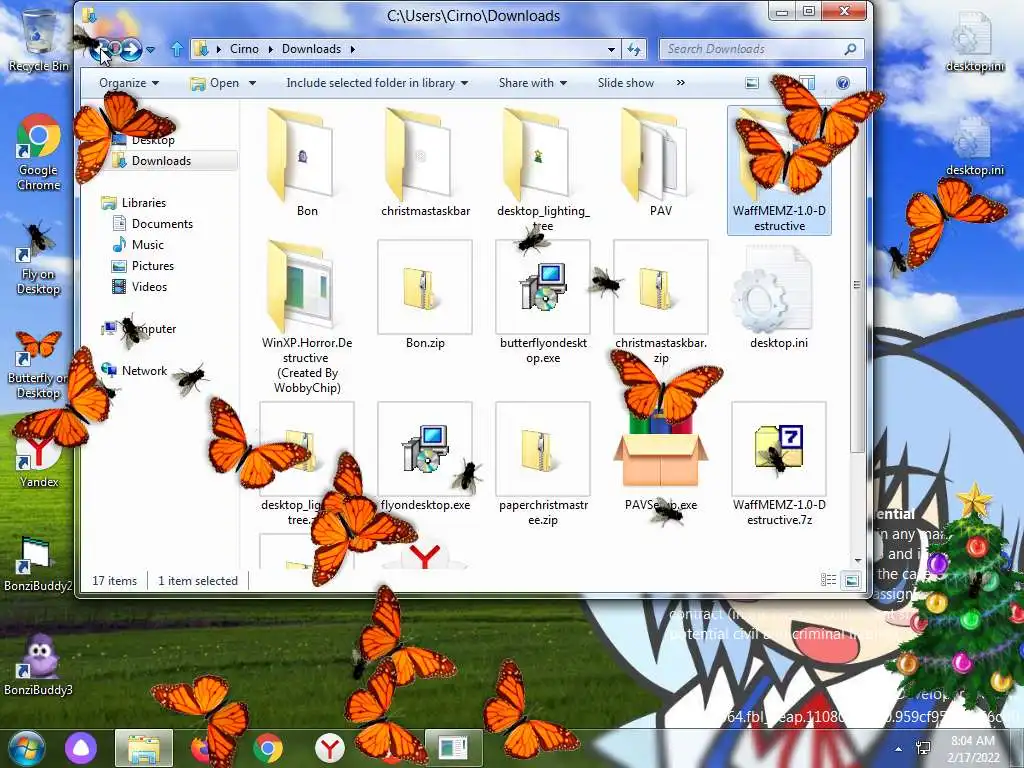This screenshot has height=768, width=1024.
Task: Select WaffMEMZ-1.0-Destructive.7z archive
Action: [x=778, y=464]
